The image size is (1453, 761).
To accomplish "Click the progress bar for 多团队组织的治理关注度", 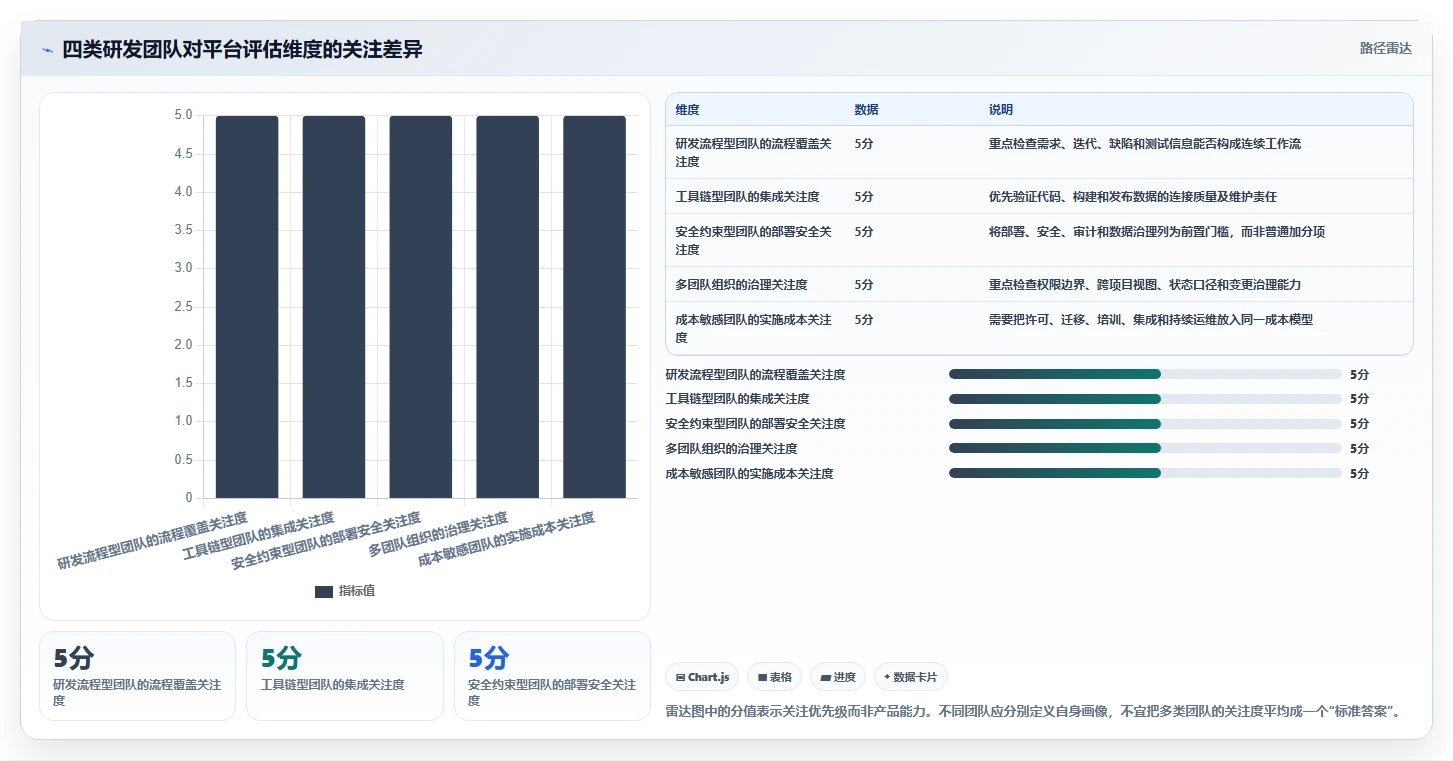I will [x=1145, y=448].
